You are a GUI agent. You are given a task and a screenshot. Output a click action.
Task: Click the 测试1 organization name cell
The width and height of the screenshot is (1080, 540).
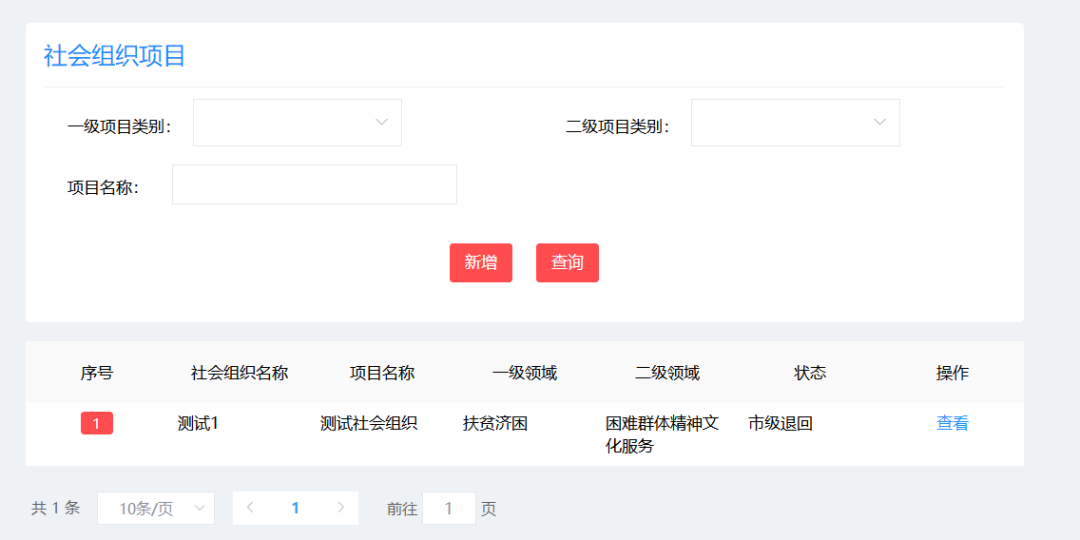click(x=198, y=424)
